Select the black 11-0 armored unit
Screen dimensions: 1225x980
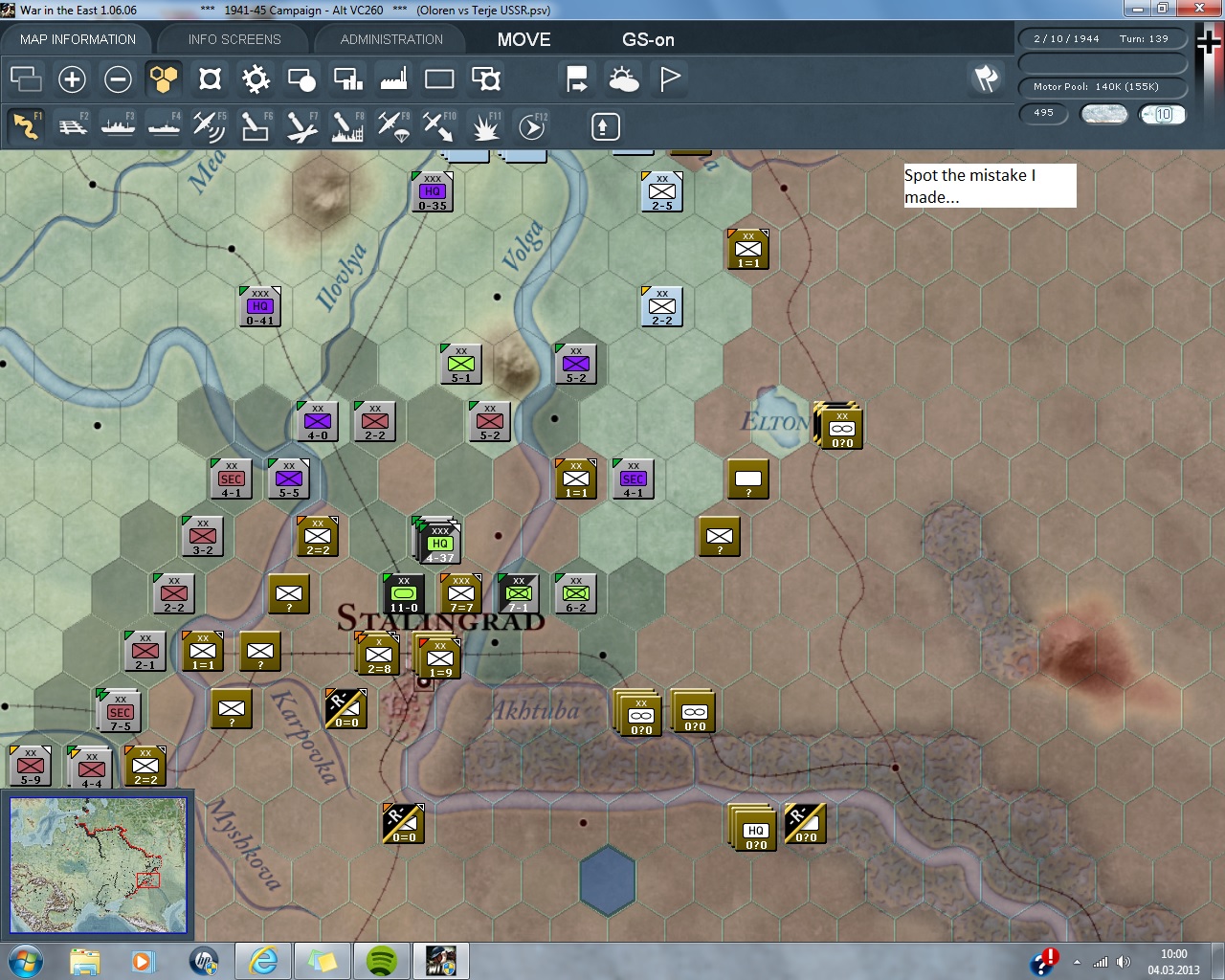pos(404,593)
